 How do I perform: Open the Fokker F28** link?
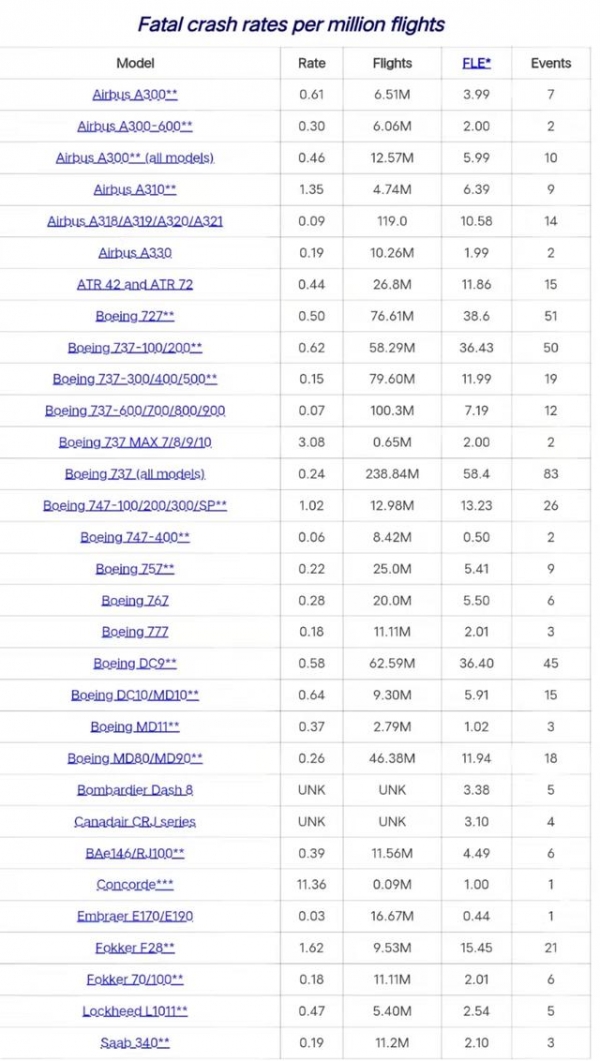point(135,948)
